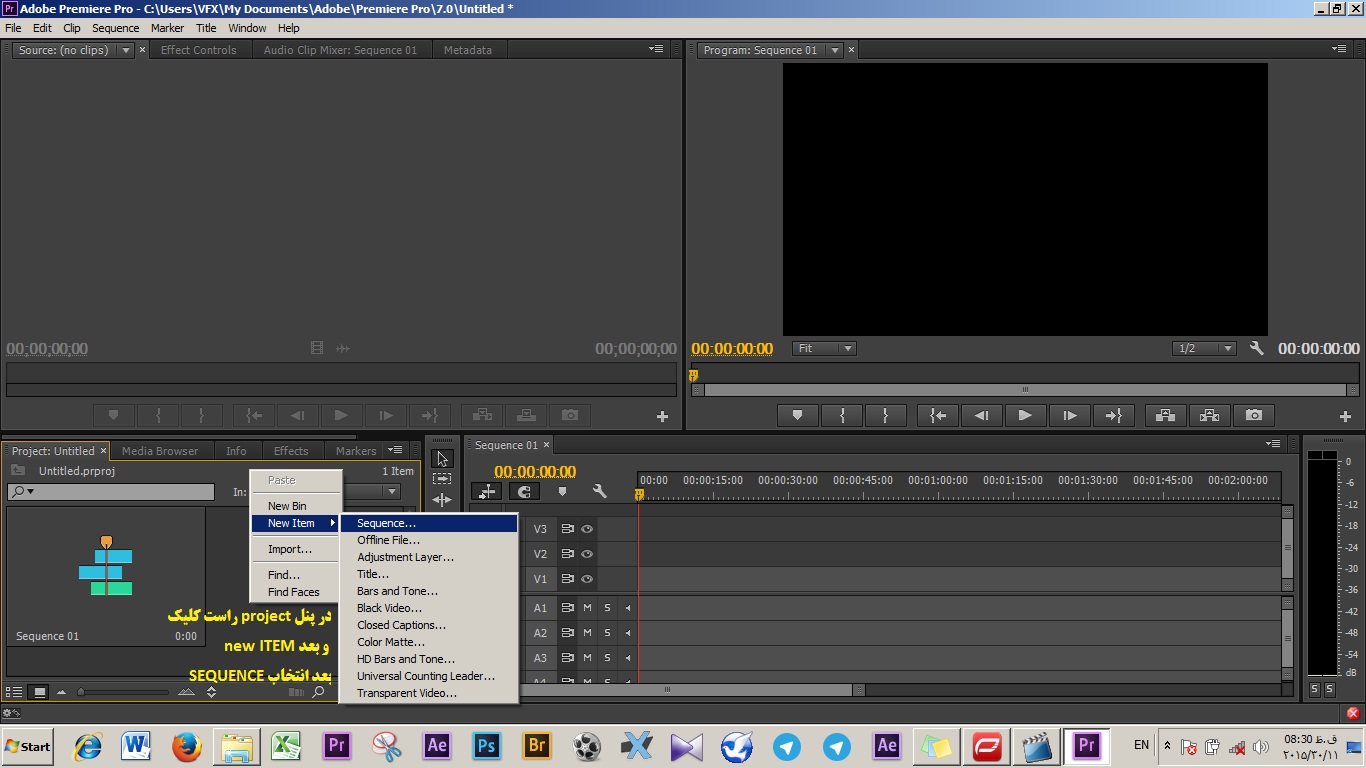This screenshot has width=1366, height=768.
Task: Click the Project panel search field
Action: coord(111,492)
